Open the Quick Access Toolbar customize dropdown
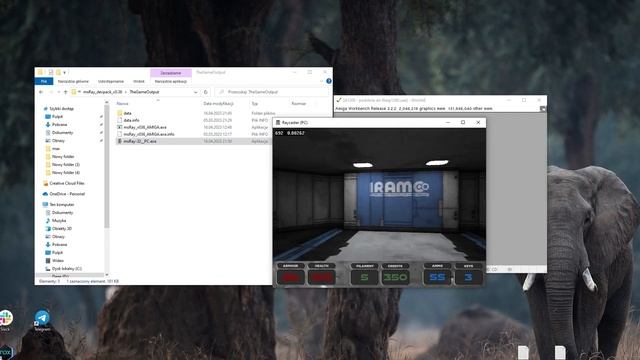Image resolution: width=640 pixels, height=360 pixels. (64, 73)
